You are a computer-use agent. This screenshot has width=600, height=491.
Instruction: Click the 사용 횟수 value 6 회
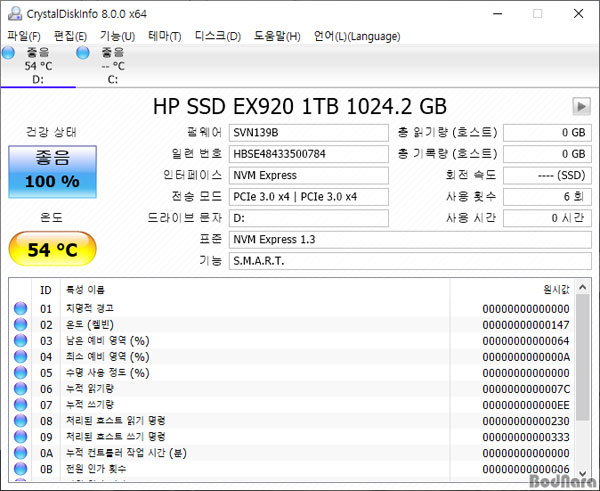[x=547, y=197]
